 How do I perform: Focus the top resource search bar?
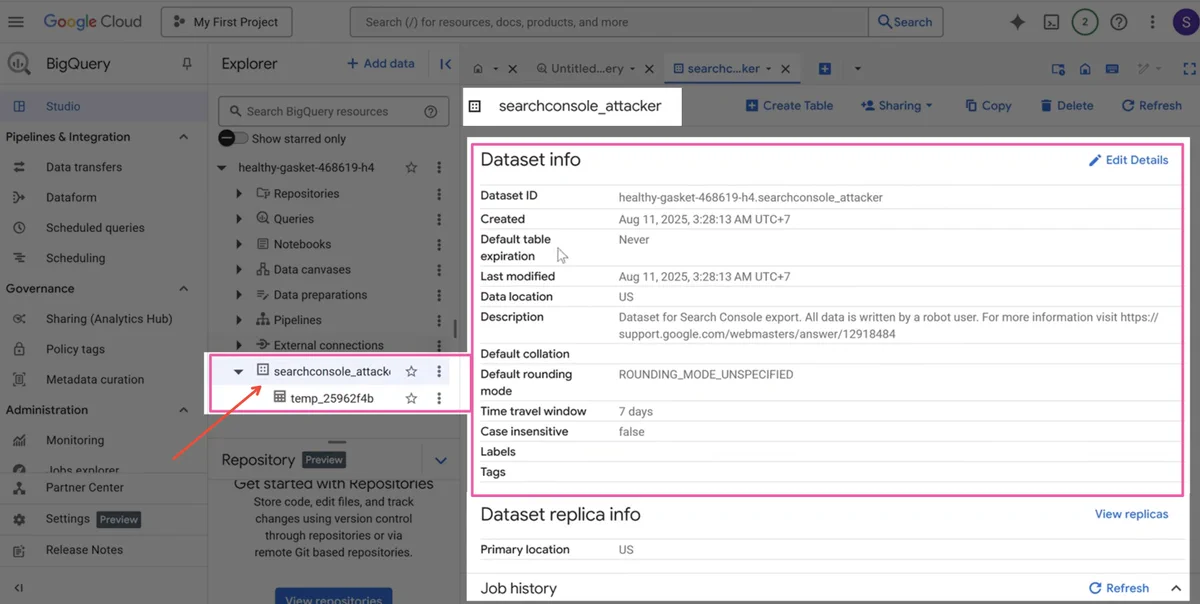pyautogui.click(x=609, y=22)
